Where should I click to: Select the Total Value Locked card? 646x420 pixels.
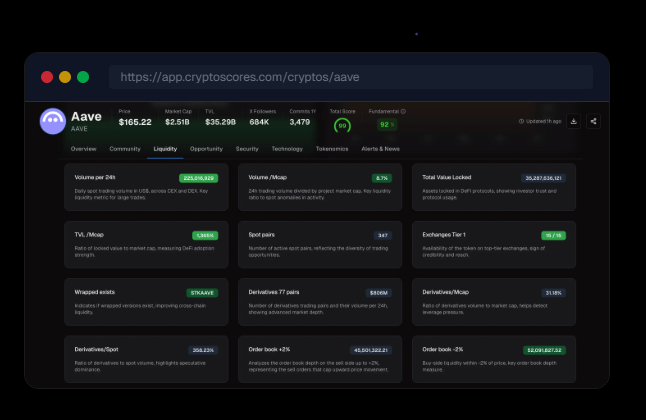pos(493,187)
